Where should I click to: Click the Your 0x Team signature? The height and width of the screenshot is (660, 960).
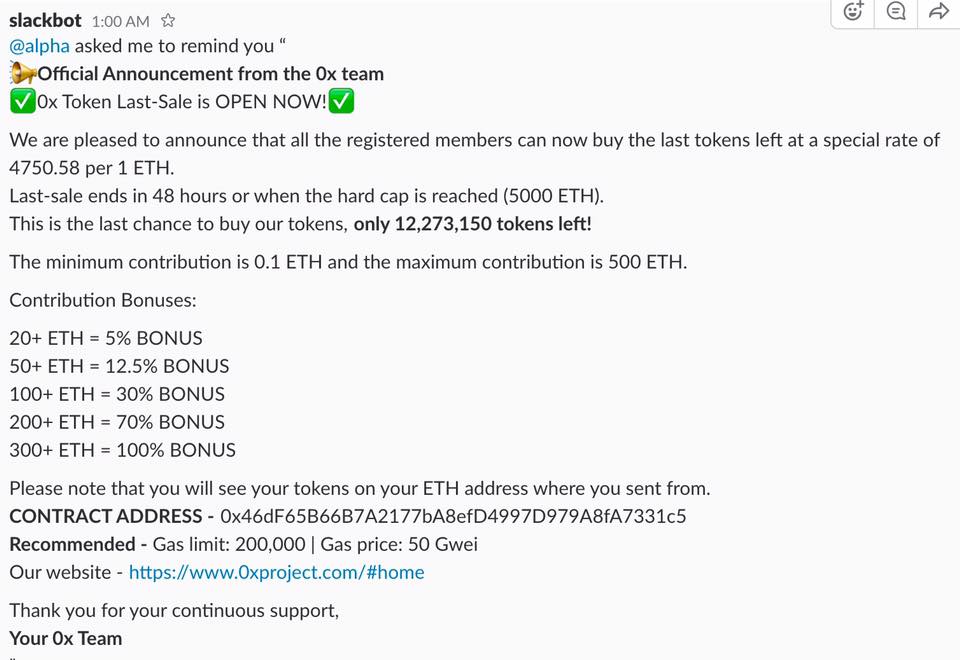click(x=66, y=638)
